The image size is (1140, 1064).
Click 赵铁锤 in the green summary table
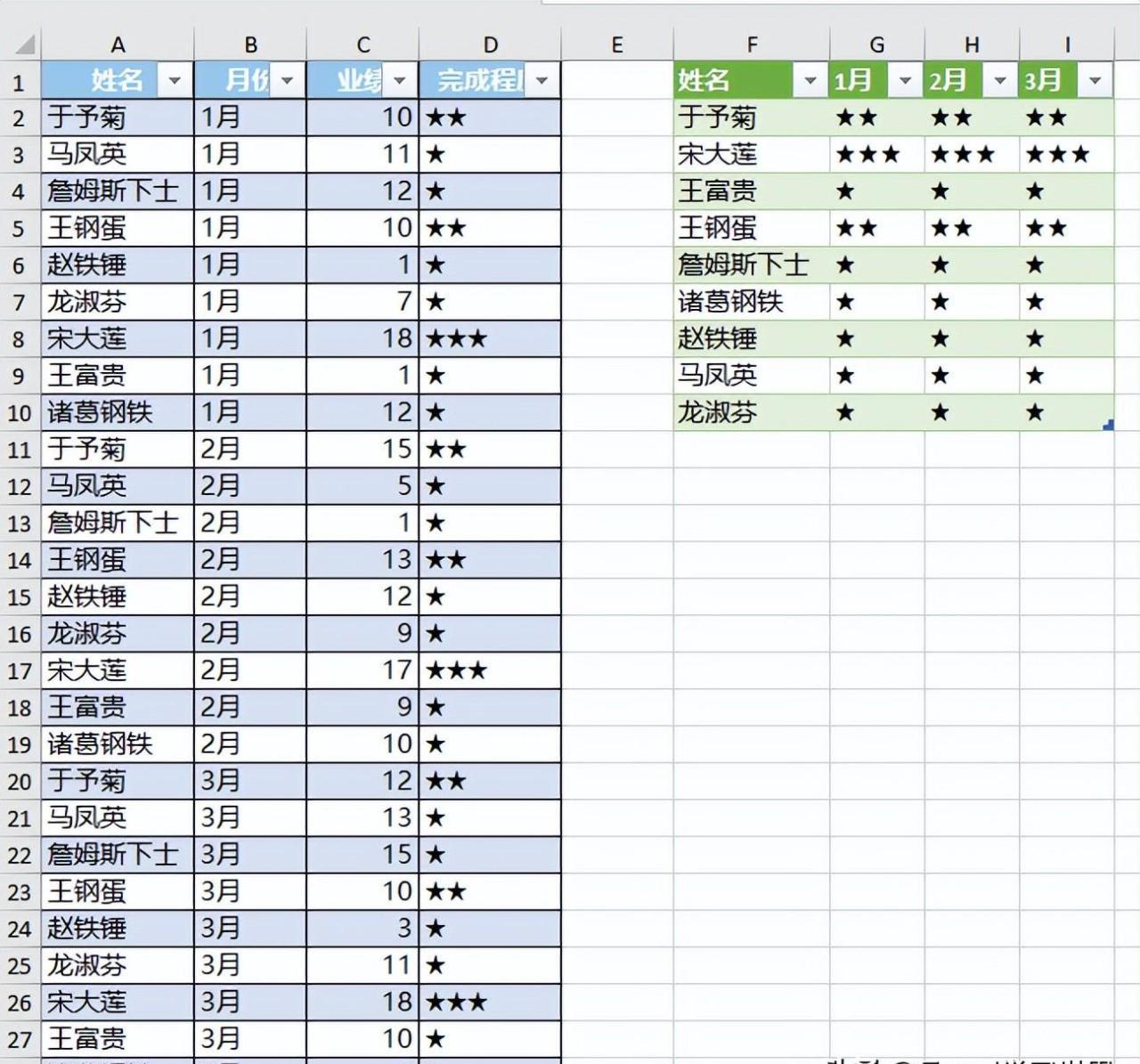point(752,339)
